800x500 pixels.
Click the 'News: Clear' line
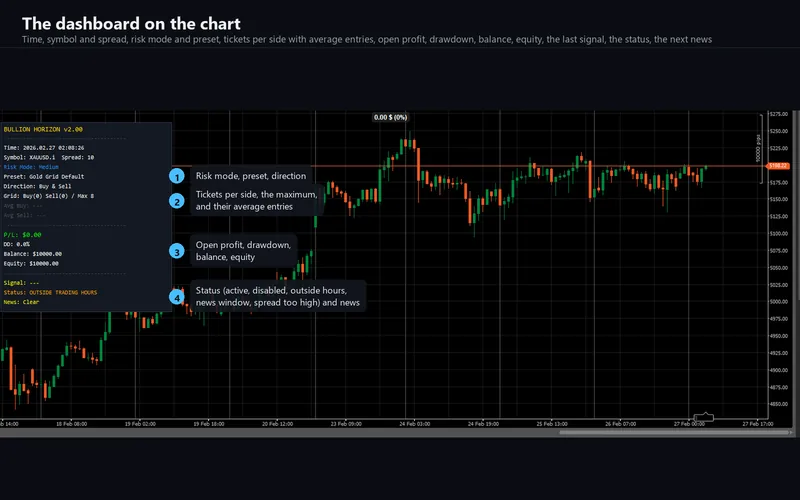point(21,302)
